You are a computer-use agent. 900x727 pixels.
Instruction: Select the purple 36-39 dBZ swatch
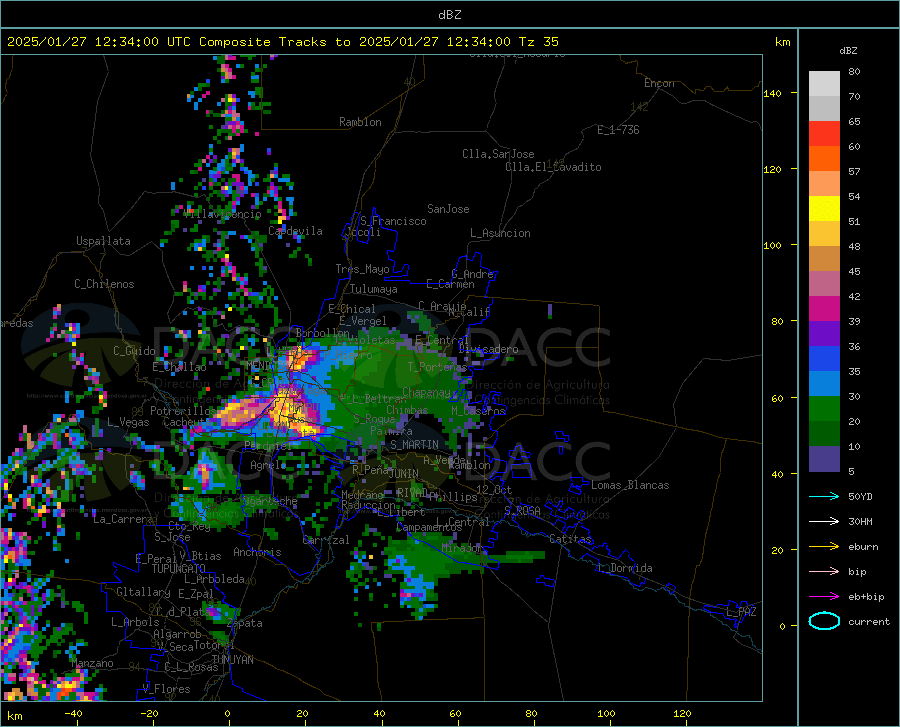tap(824, 334)
